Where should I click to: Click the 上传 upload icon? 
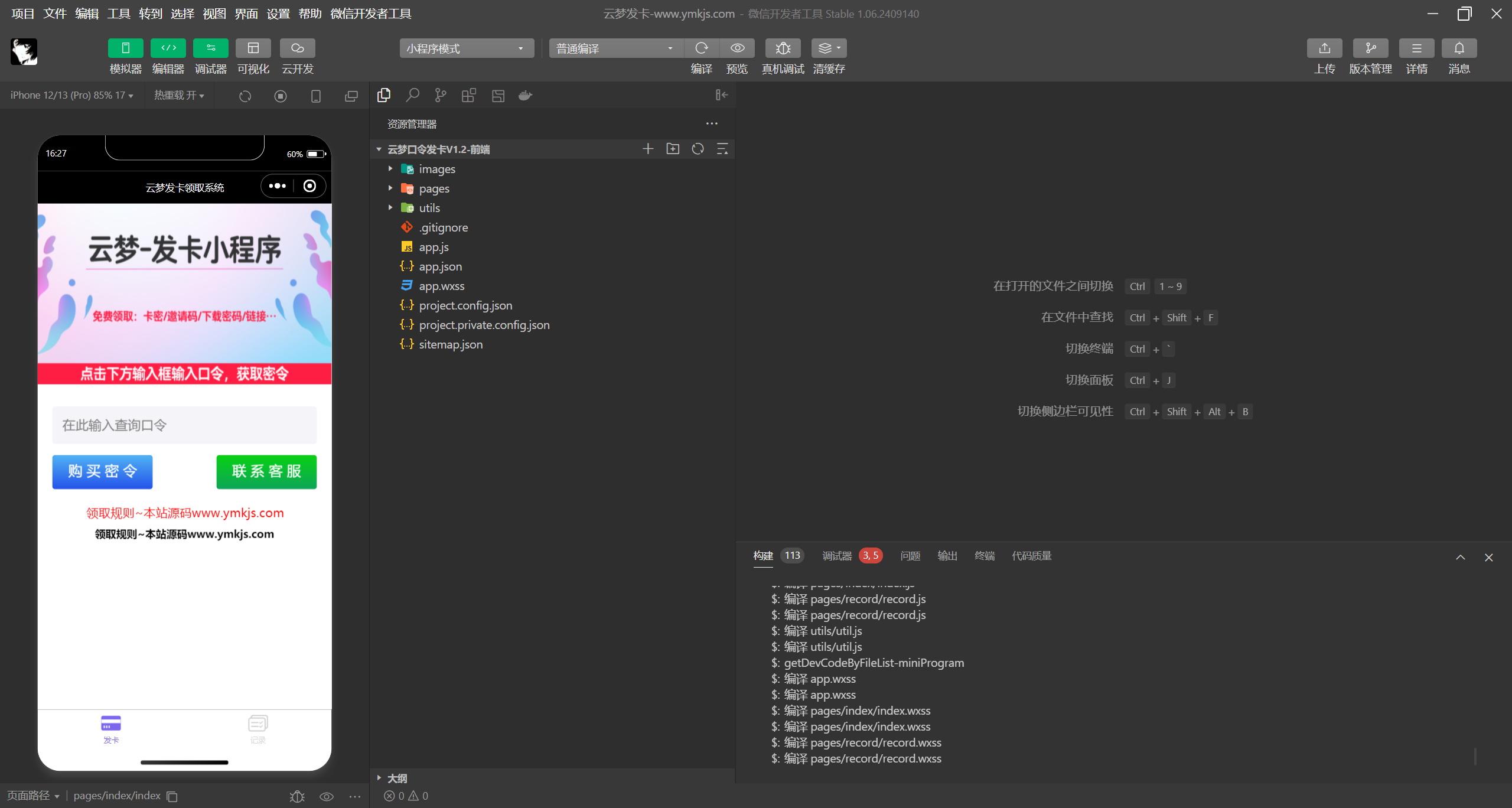pos(1325,48)
